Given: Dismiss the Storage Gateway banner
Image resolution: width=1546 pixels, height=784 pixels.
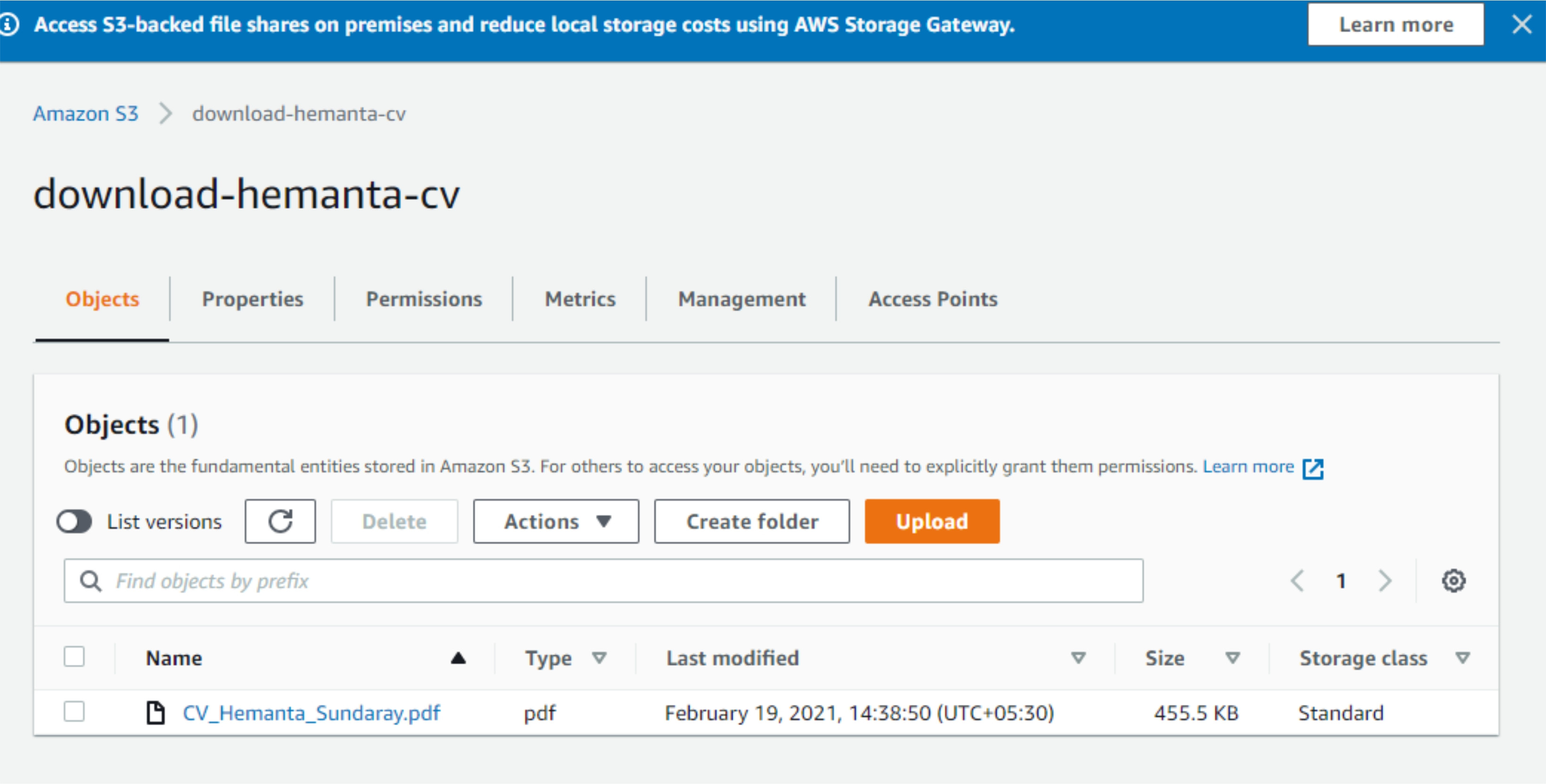Looking at the screenshot, I should tap(1521, 24).
